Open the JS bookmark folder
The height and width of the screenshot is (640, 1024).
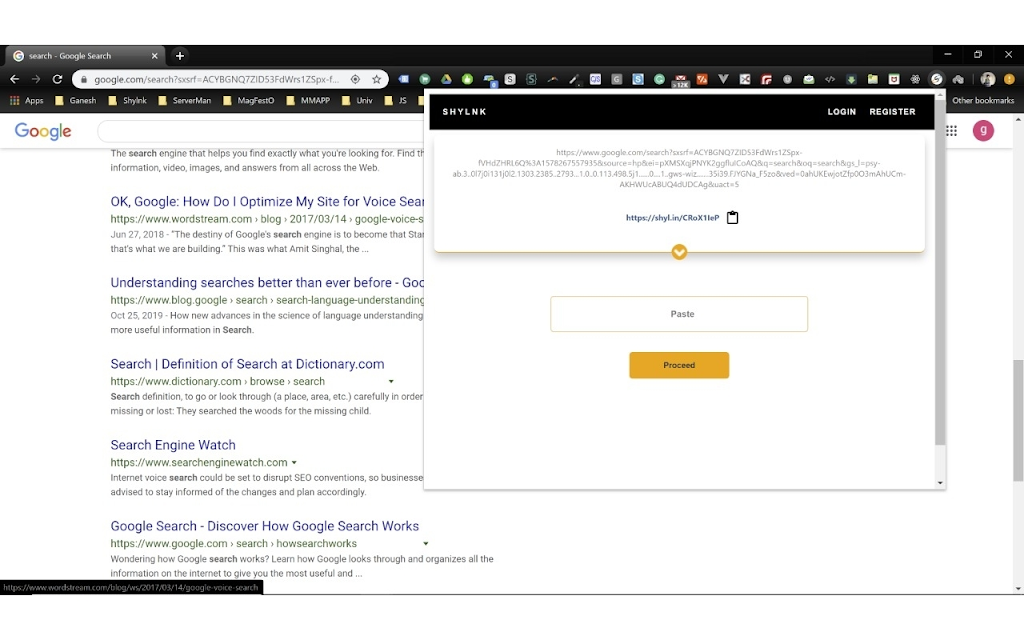[396, 101]
